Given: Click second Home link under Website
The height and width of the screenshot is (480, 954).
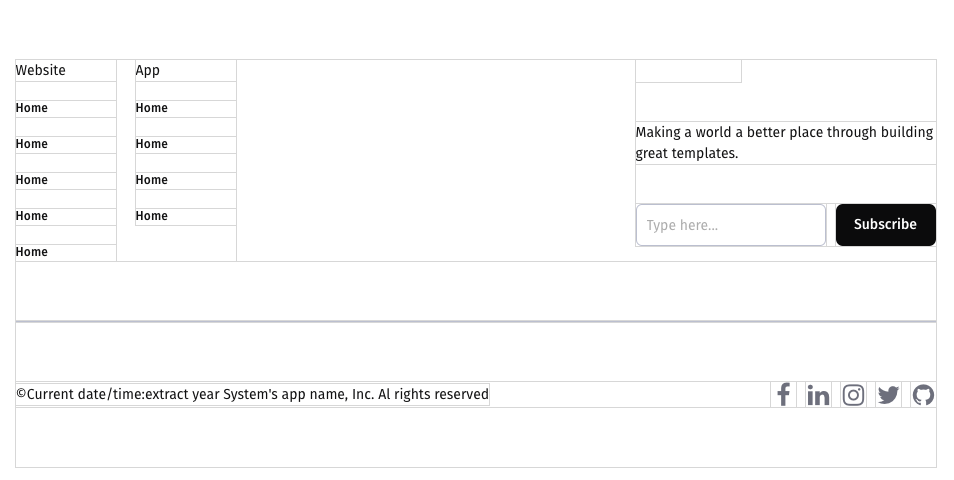Looking at the screenshot, I should tap(32, 144).
